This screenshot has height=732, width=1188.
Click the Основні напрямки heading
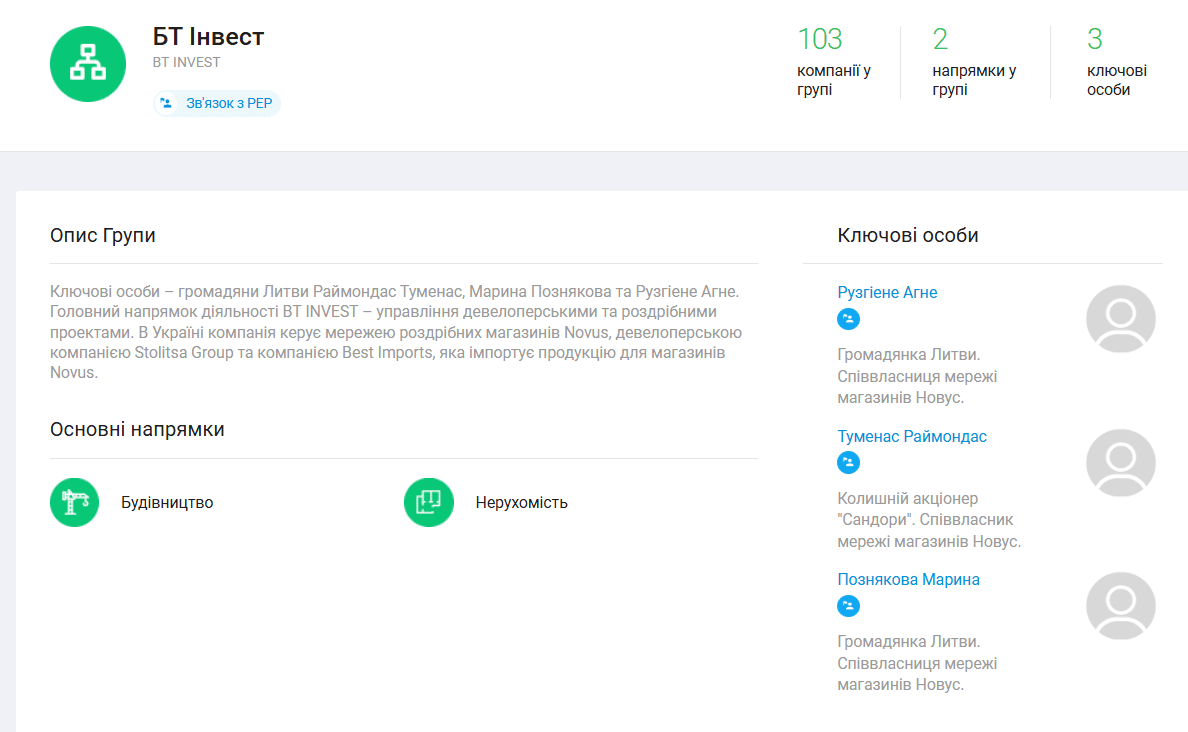tap(137, 430)
